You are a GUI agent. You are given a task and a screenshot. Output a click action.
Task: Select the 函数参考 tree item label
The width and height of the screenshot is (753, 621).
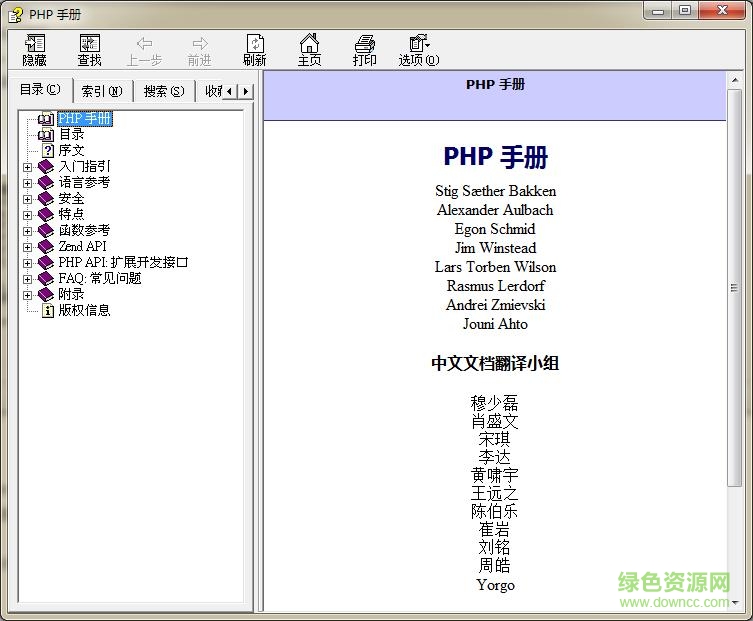tap(85, 231)
